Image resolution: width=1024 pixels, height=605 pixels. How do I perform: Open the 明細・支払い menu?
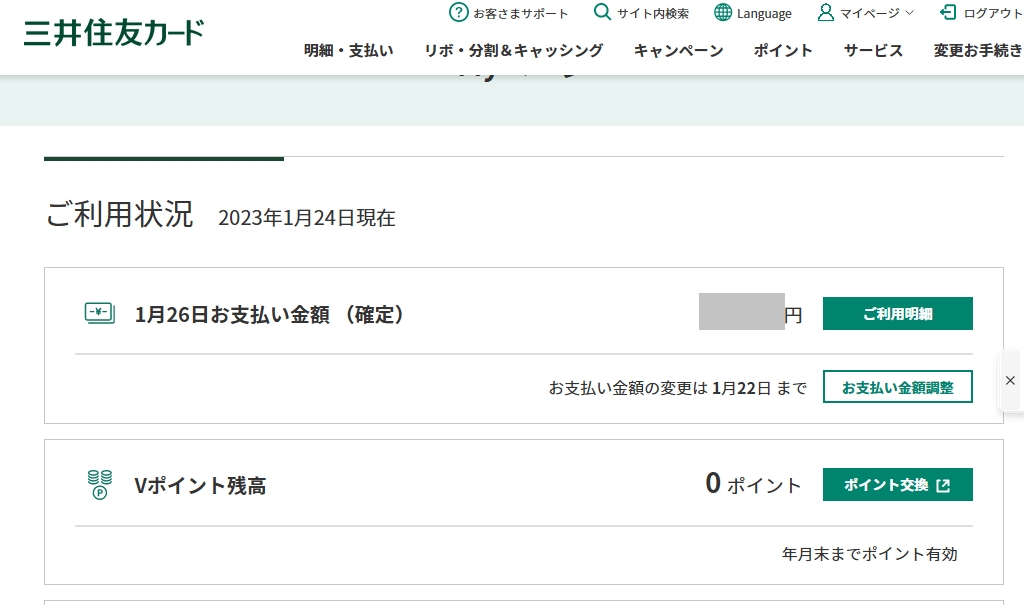[x=348, y=50]
